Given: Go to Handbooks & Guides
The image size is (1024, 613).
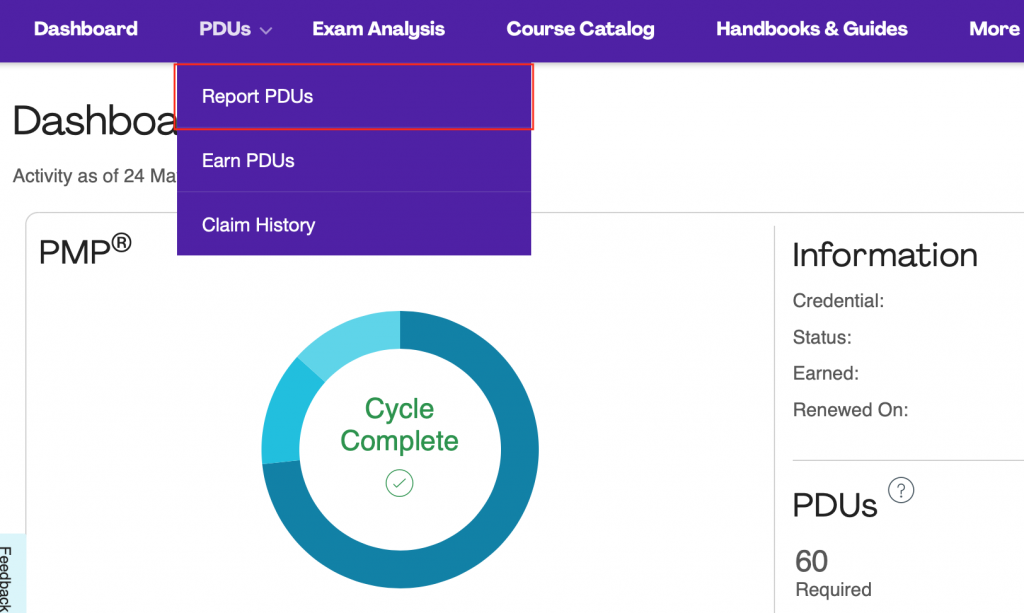Looking at the screenshot, I should click(811, 29).
